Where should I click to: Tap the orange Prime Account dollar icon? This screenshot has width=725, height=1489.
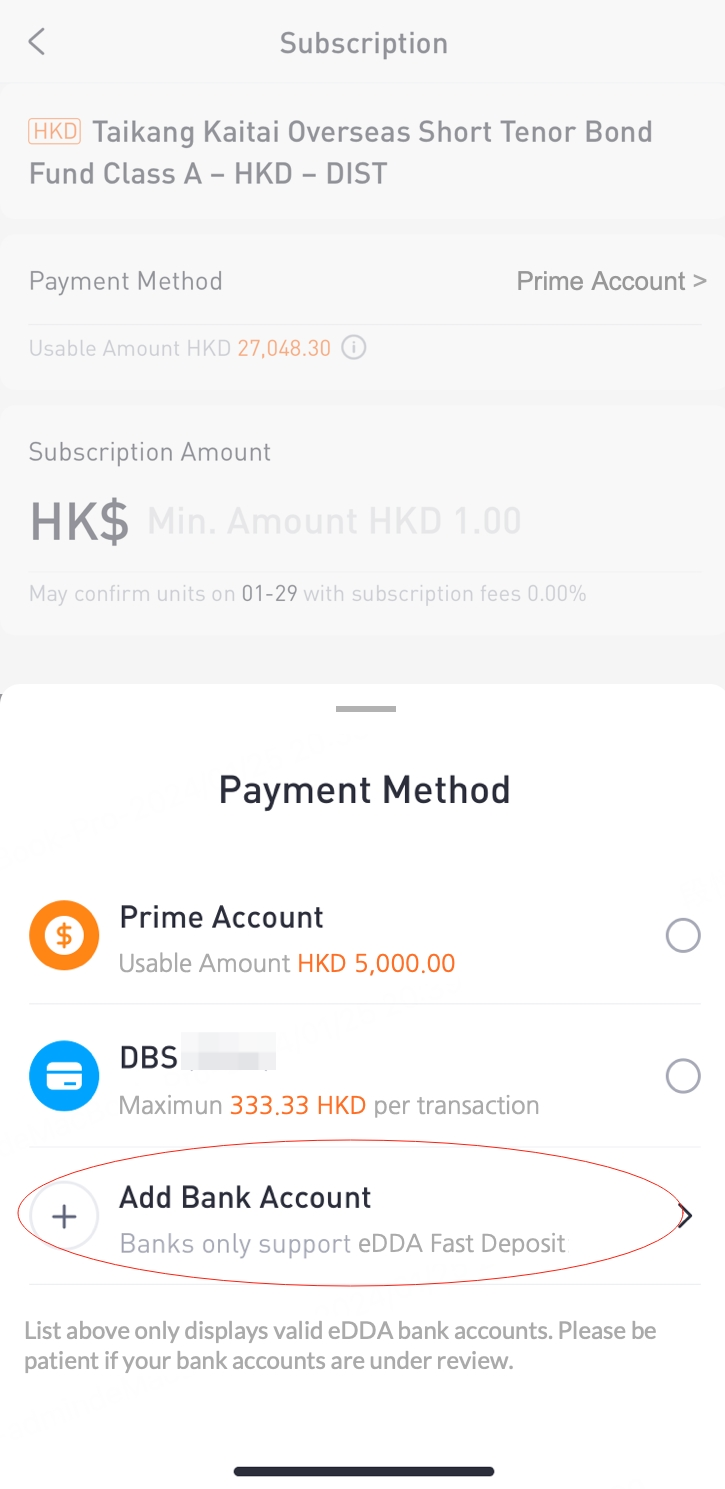(64, 935)
